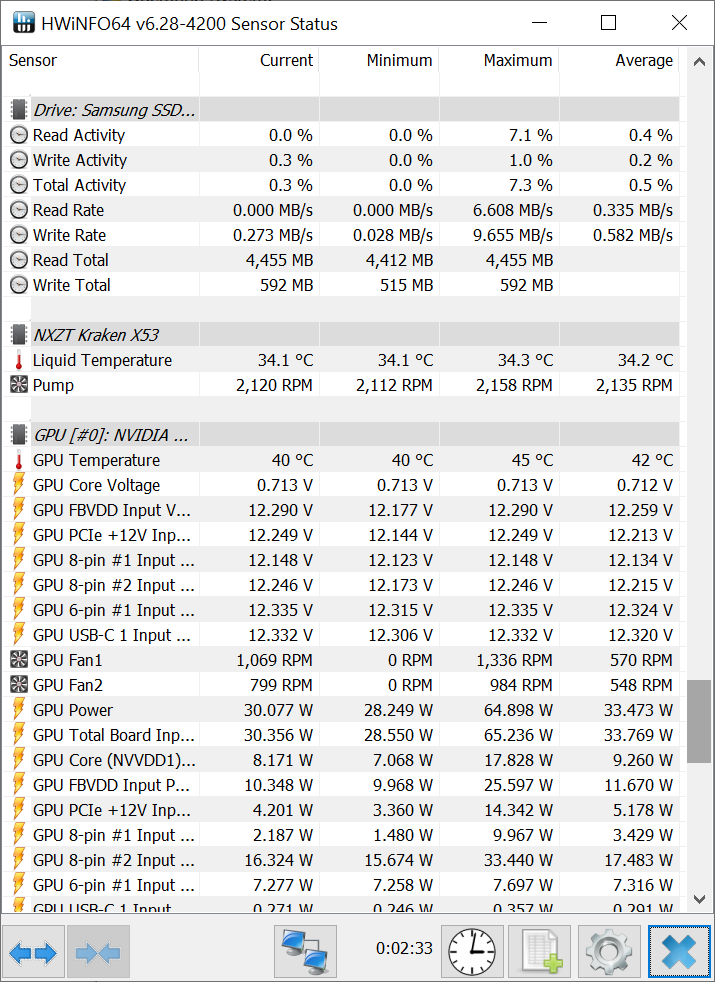Click the lightning icon for GPU Power
The width and height of the screenshot is (715, 982).
click(19, 710)
